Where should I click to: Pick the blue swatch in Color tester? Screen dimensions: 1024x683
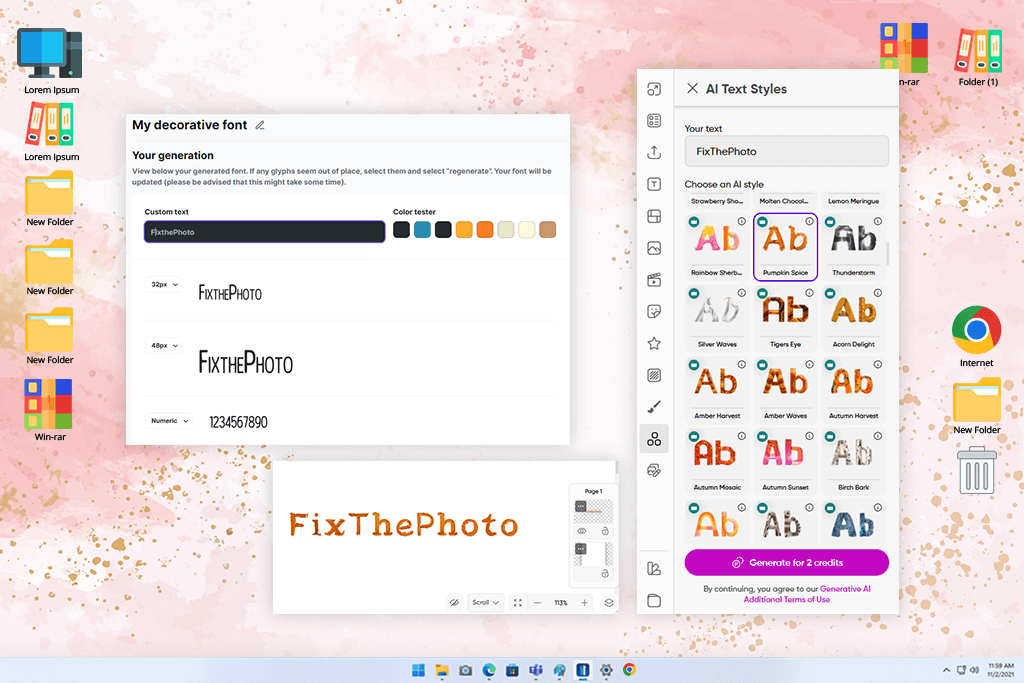[423, 230]
